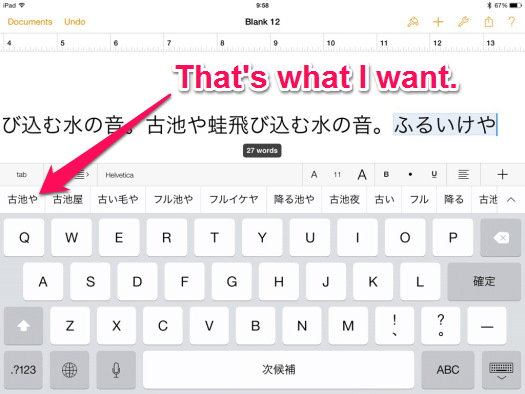Tap the Q key
Viewport: 525px width, 394px height.
point(24,238)
